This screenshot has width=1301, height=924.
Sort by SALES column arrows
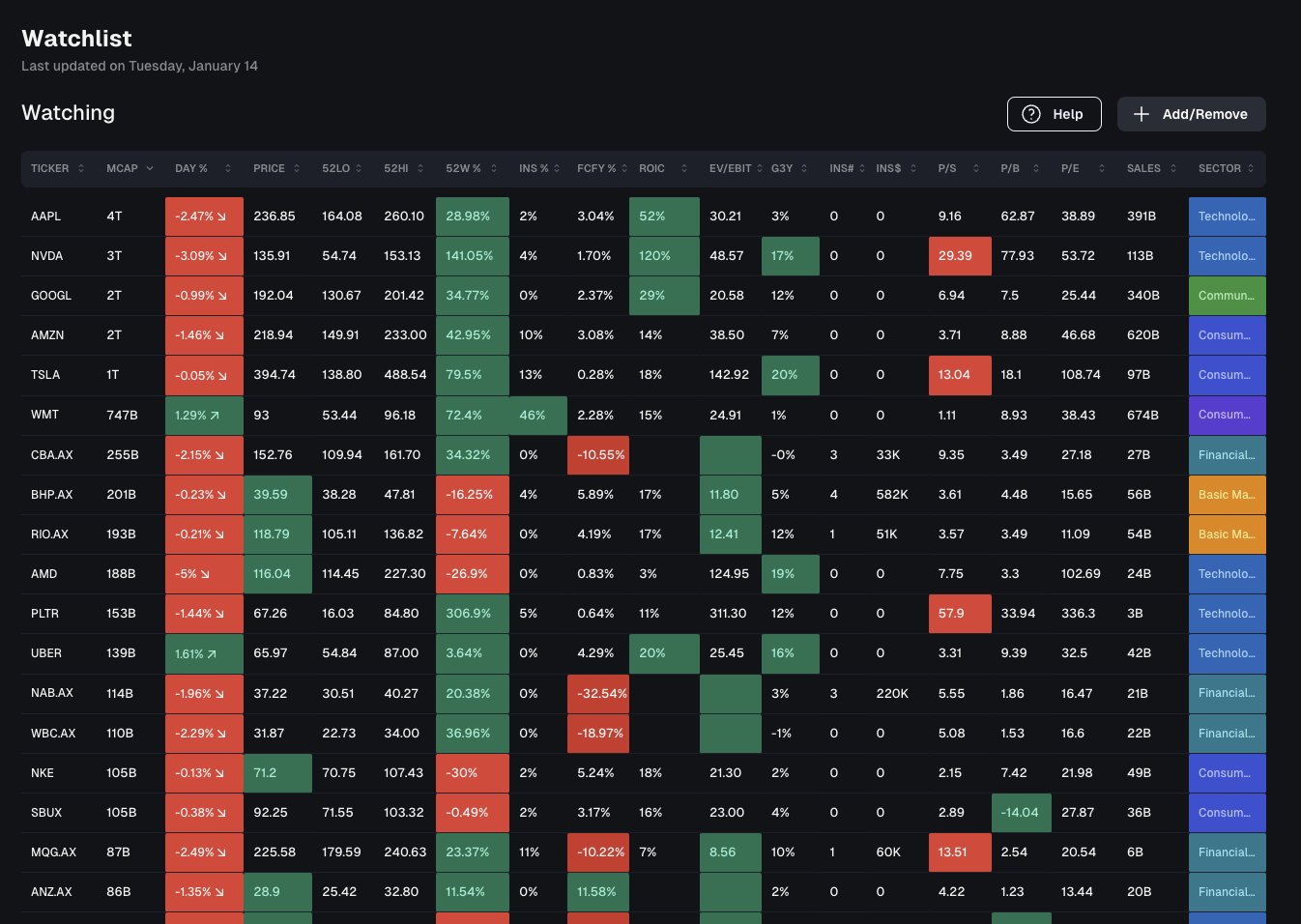pos(1173,168)
